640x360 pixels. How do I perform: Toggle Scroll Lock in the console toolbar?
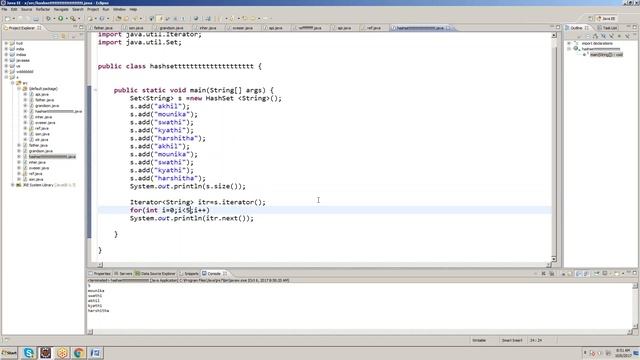pyautogui.click(x=569, y=273)
